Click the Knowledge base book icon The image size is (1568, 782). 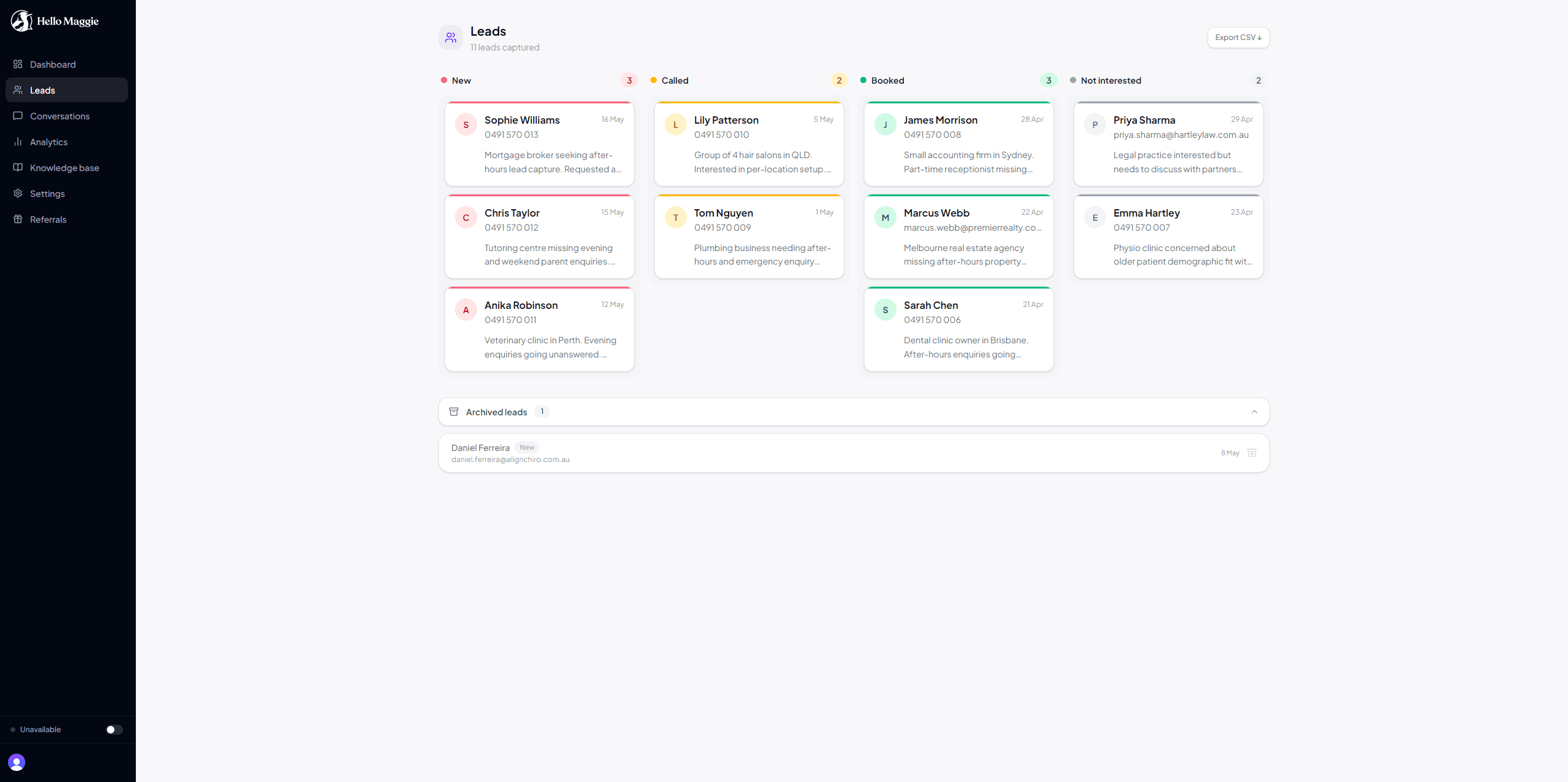(18, 167)
